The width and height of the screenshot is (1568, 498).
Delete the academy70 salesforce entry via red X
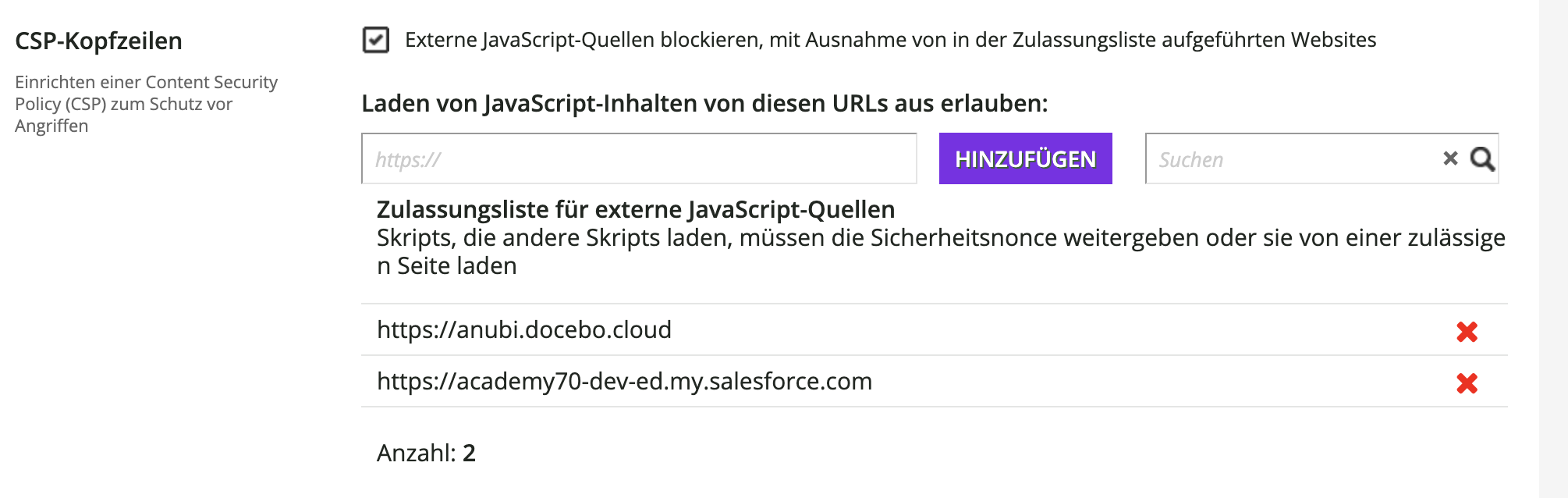point(1467,383)
